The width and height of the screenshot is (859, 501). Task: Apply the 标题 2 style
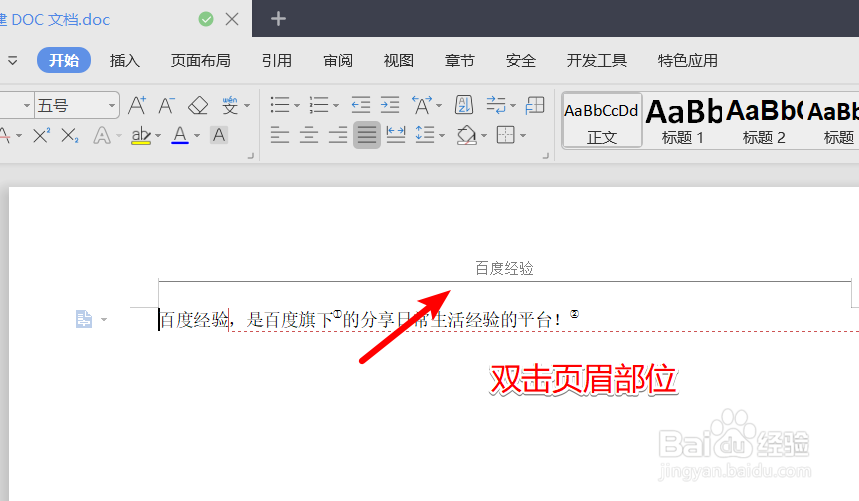coord(764,120)
